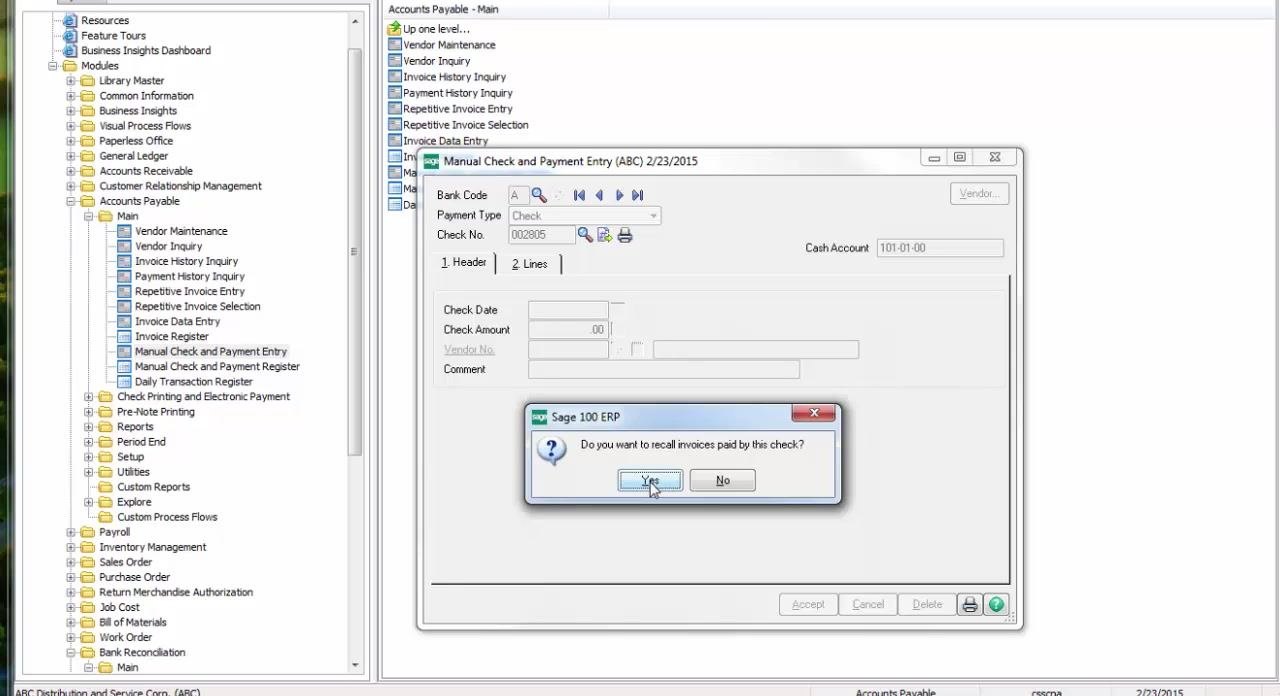Switch to the 1. Header tab

[x=464, y=263]
